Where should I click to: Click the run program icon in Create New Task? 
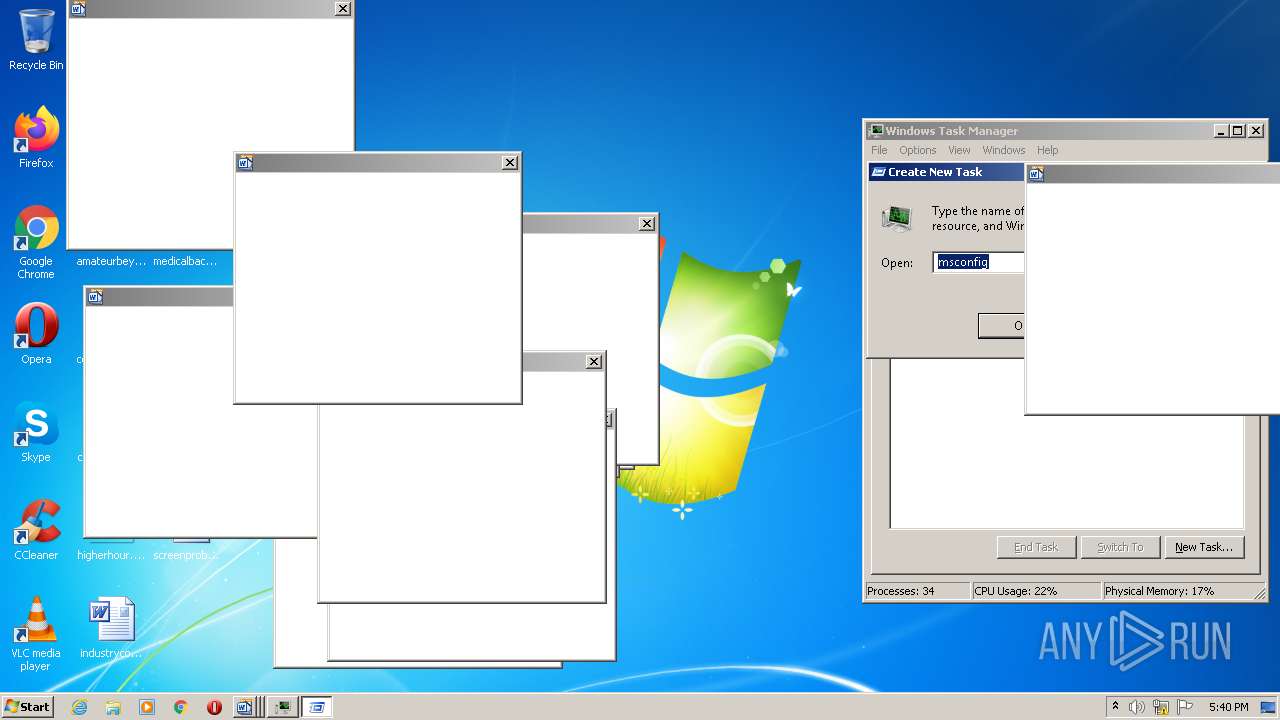897,217
